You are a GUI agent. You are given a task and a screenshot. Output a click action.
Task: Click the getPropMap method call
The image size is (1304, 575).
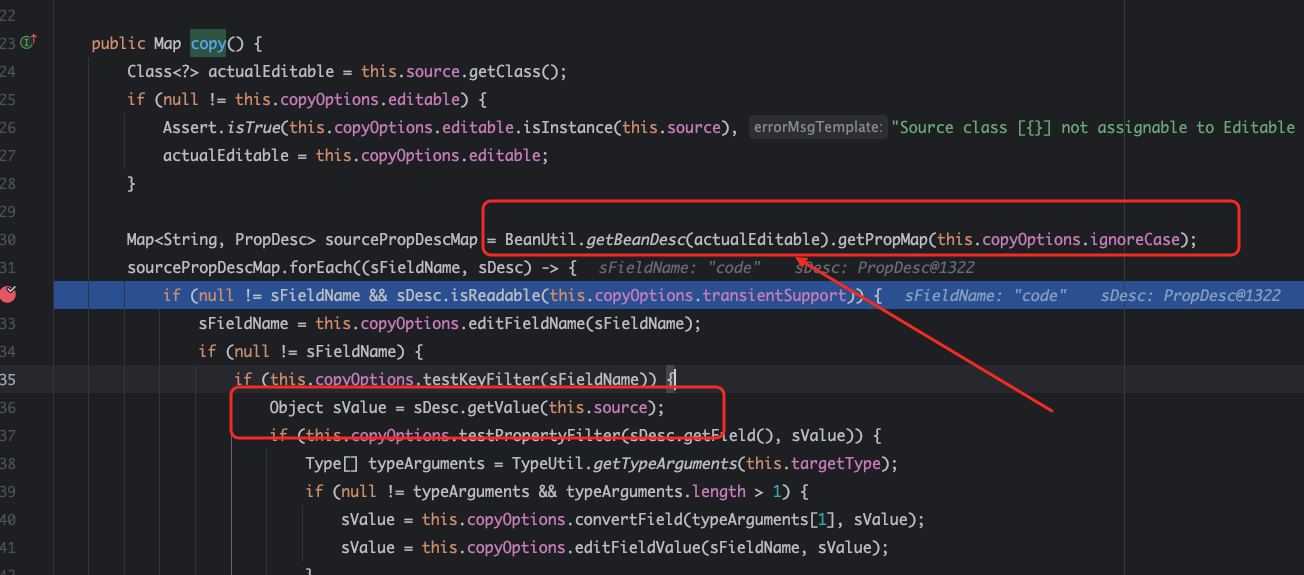coord(876,239)
